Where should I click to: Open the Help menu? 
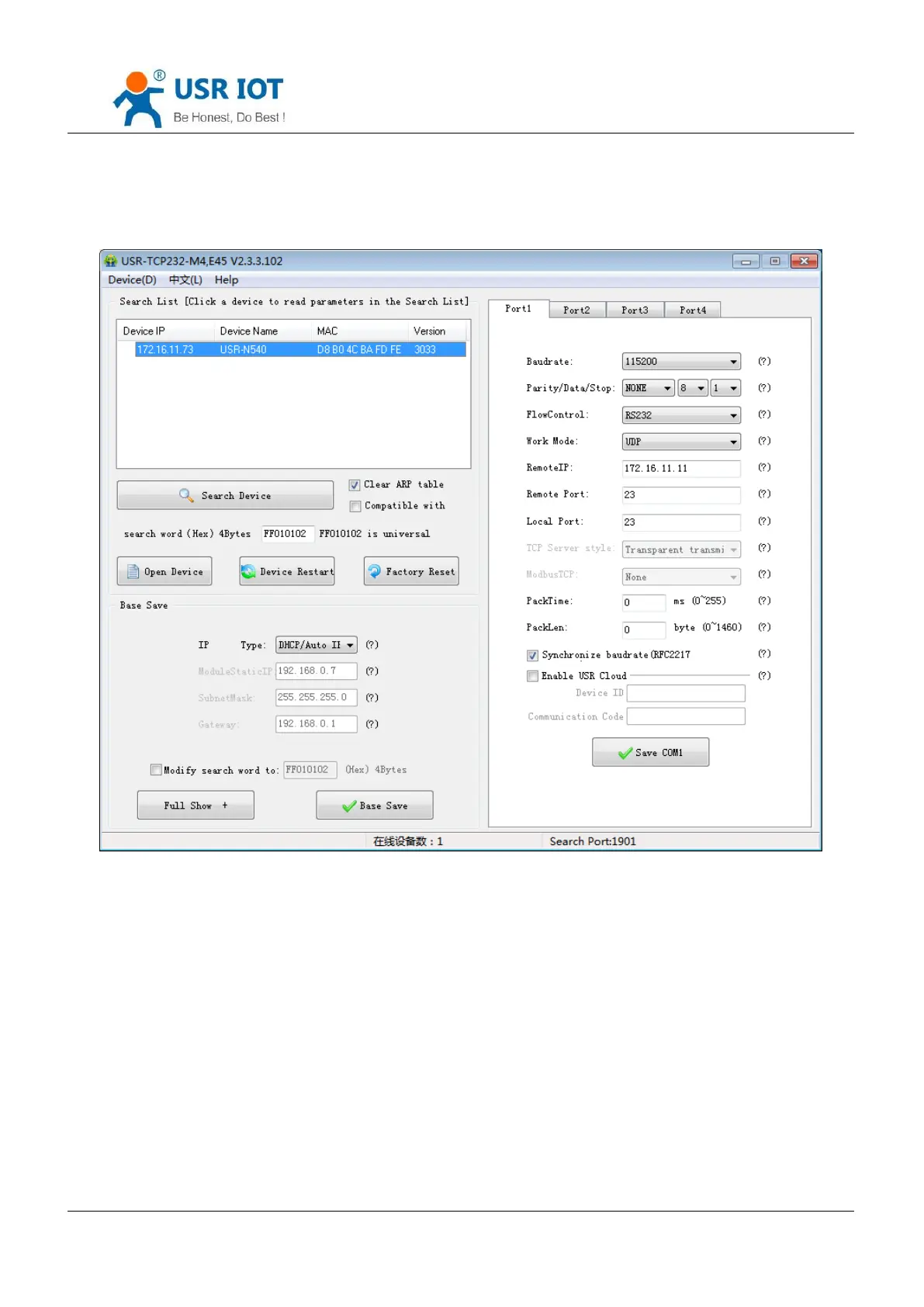[227, 280]
